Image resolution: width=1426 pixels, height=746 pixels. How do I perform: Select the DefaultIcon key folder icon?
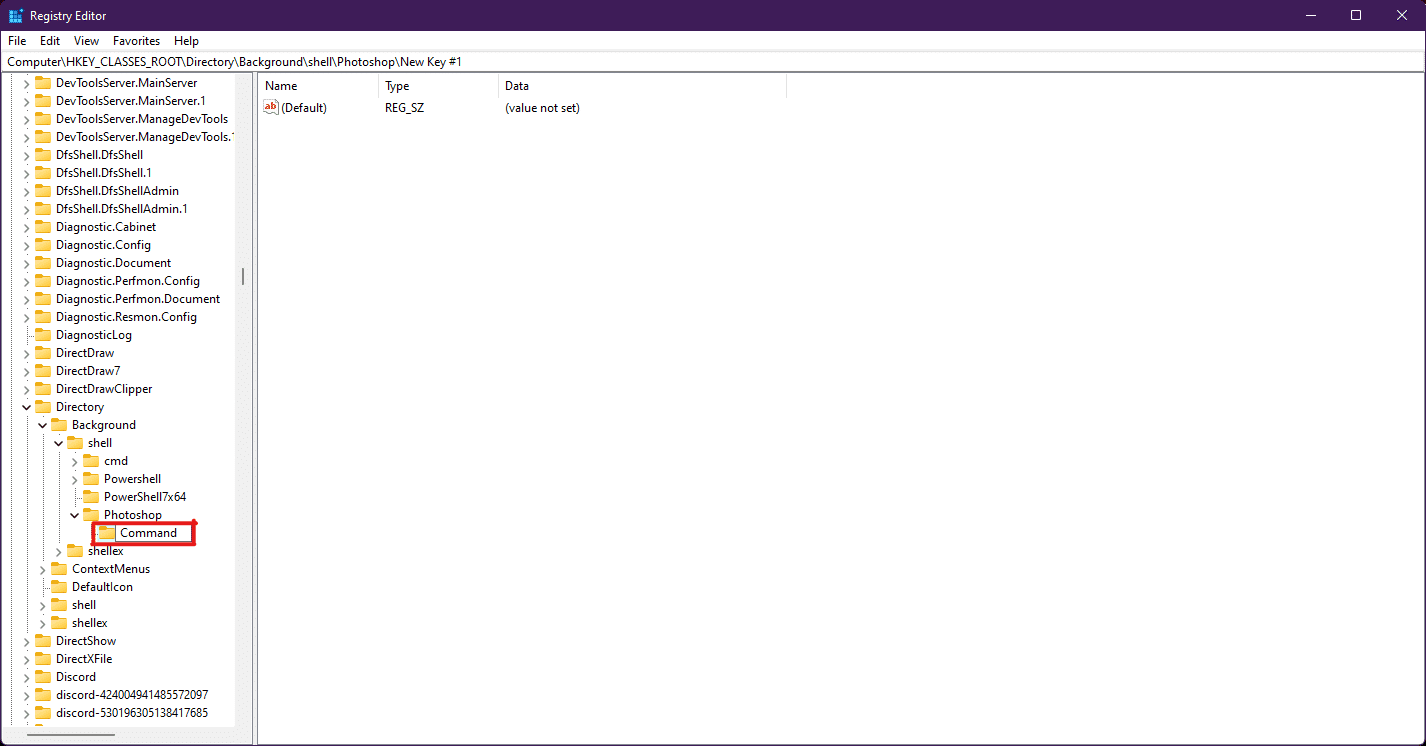tap(58, 586)
